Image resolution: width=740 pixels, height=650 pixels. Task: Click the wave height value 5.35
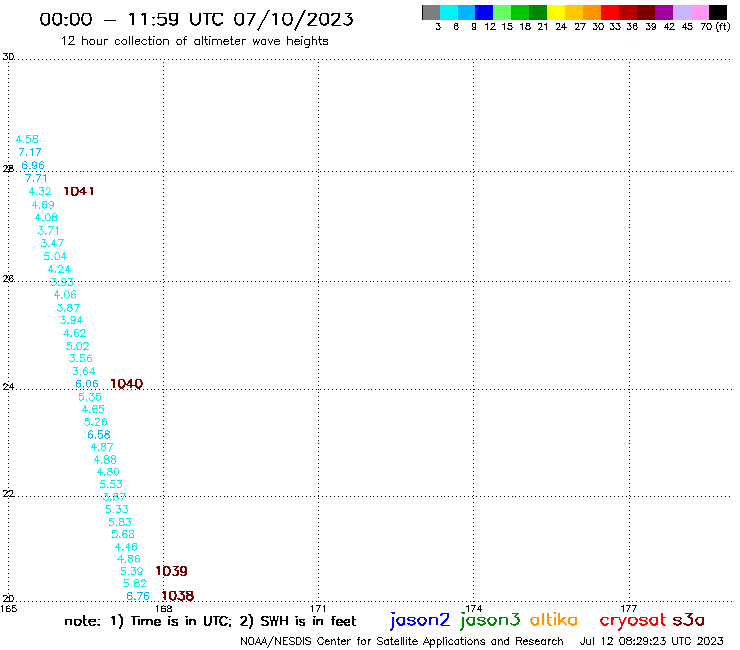click(x=90, y=397)
